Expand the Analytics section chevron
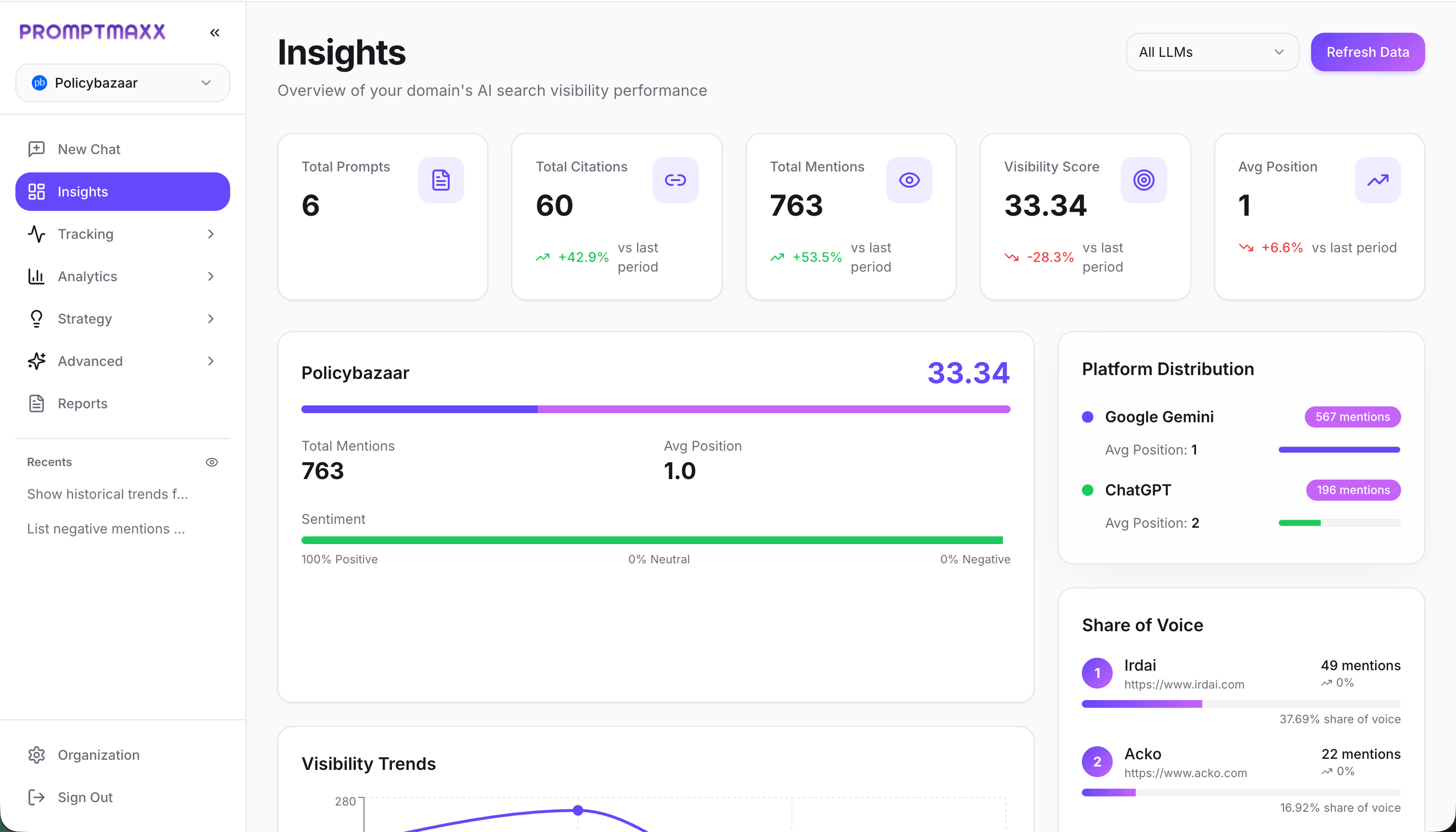Image resolution: width=1456 pixels, height=832 pixels. coord(211,276)
